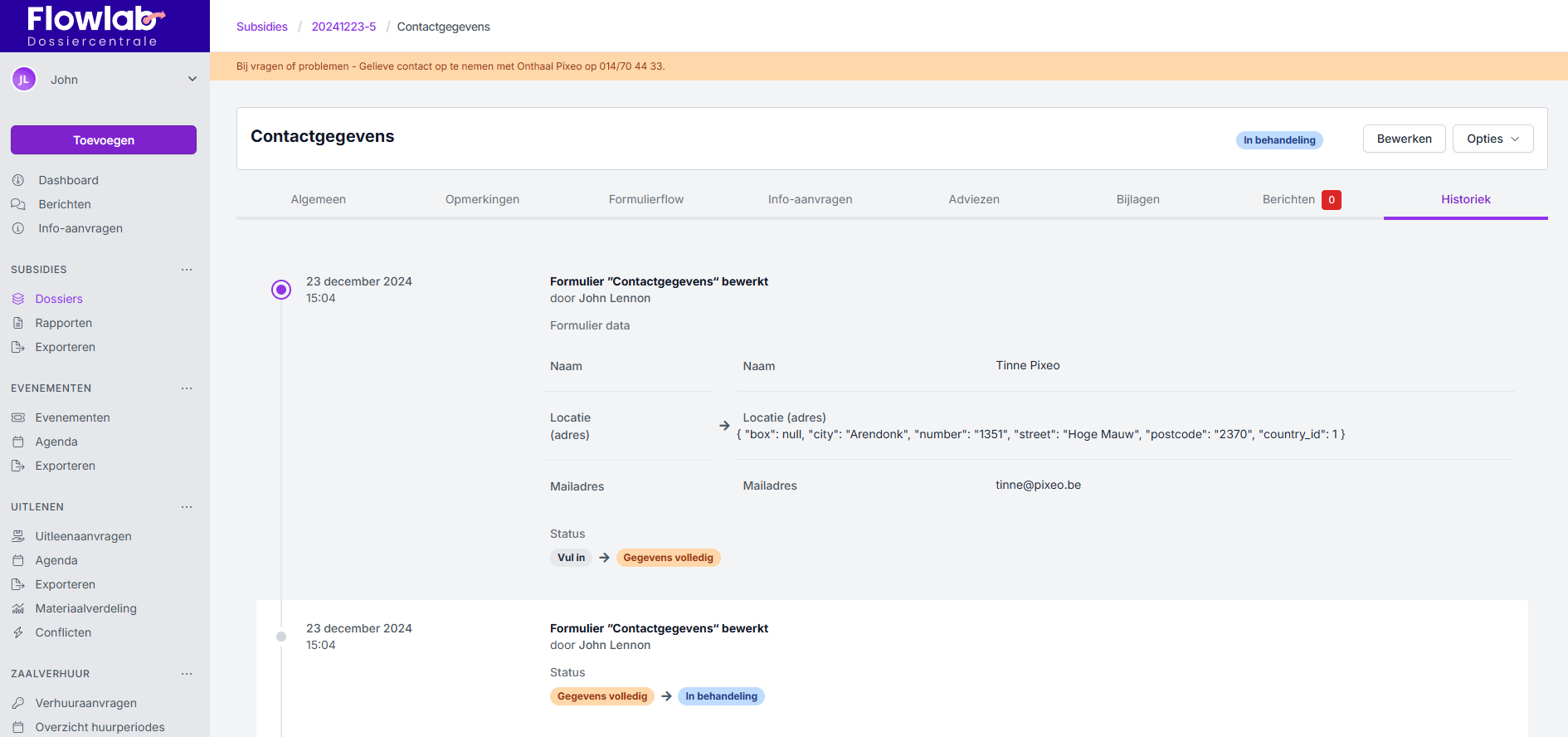
Task: Click the Berichten chat icon in sidebar
Action: point(18,204)
